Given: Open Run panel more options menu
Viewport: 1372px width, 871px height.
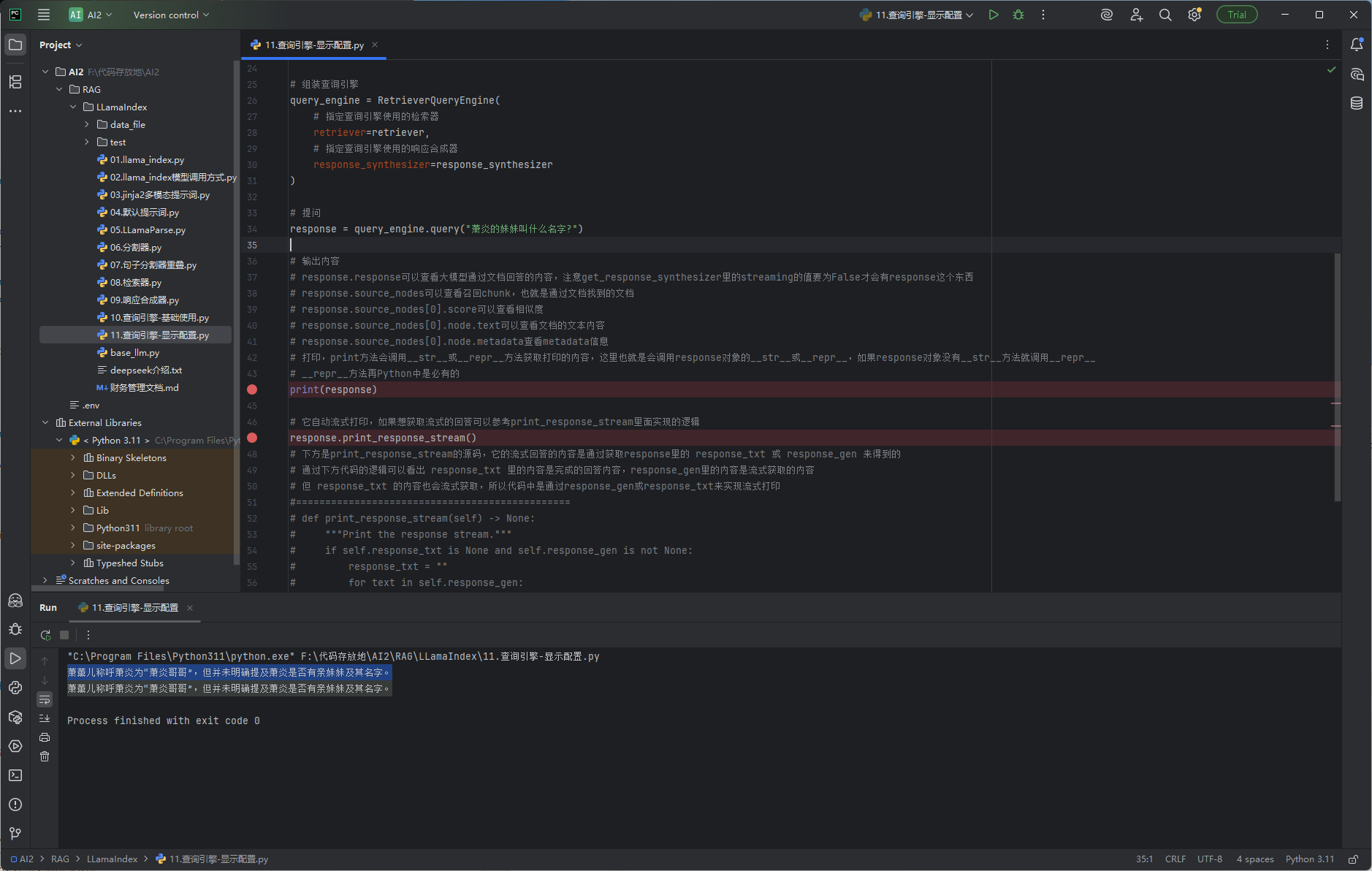Looking at the screenshot, I should tap(88, 635).
